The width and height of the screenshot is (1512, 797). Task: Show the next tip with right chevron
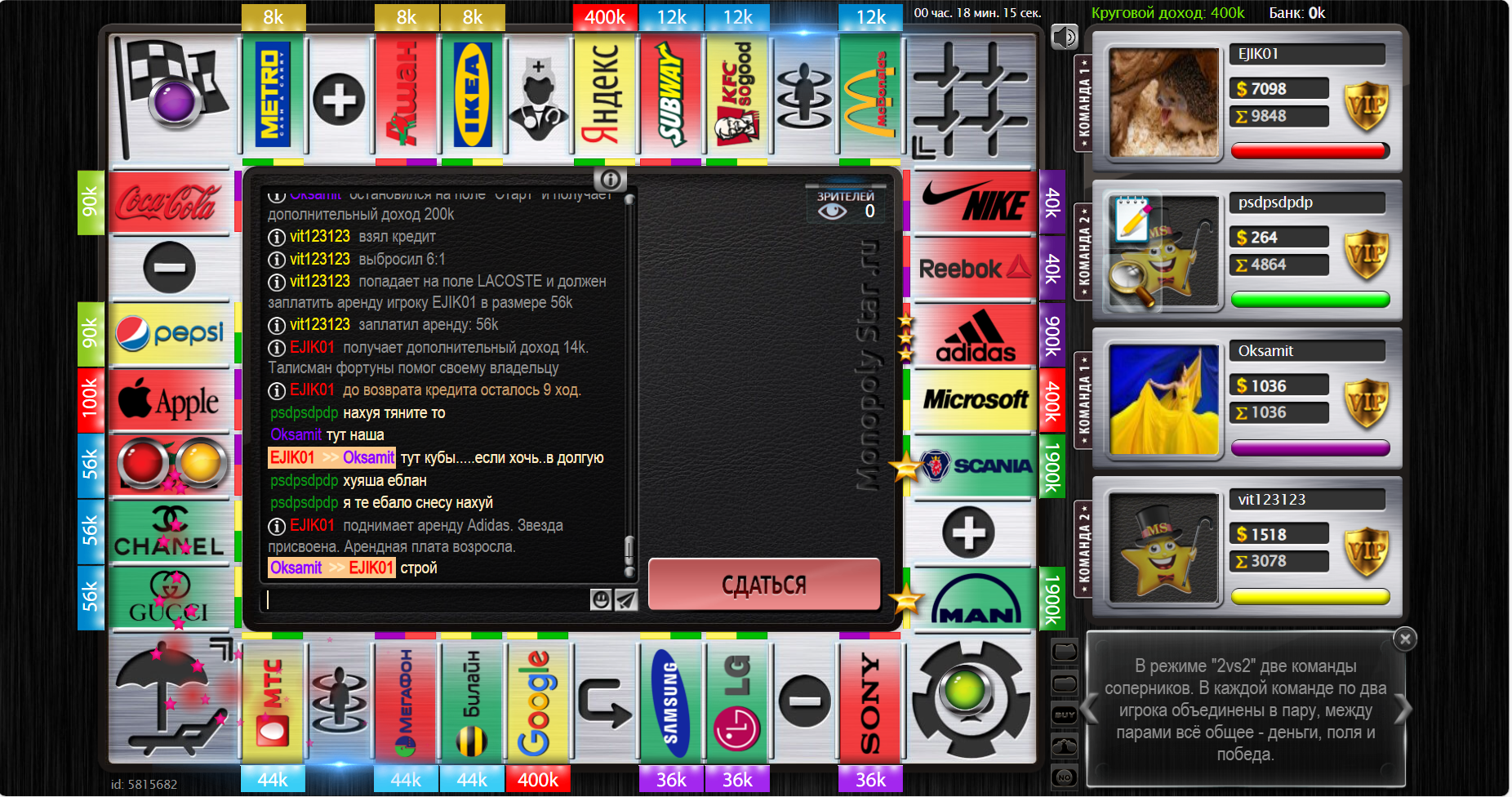(x=1402, y=709)
